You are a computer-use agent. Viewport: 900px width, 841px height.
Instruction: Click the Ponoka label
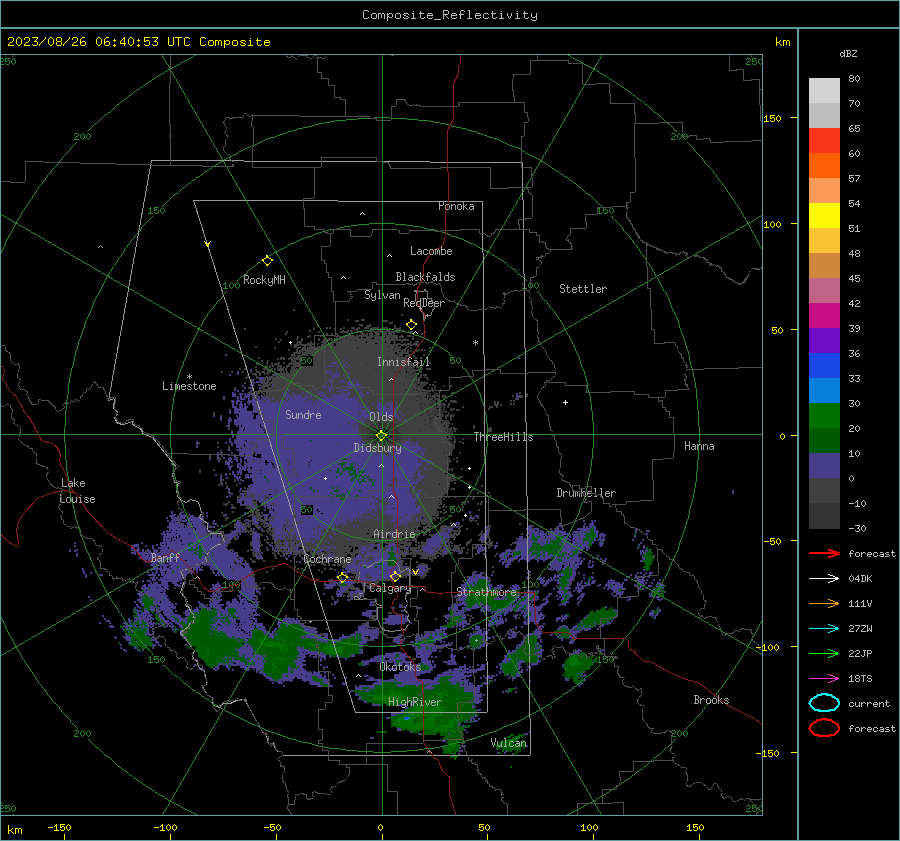click(456, 206)
